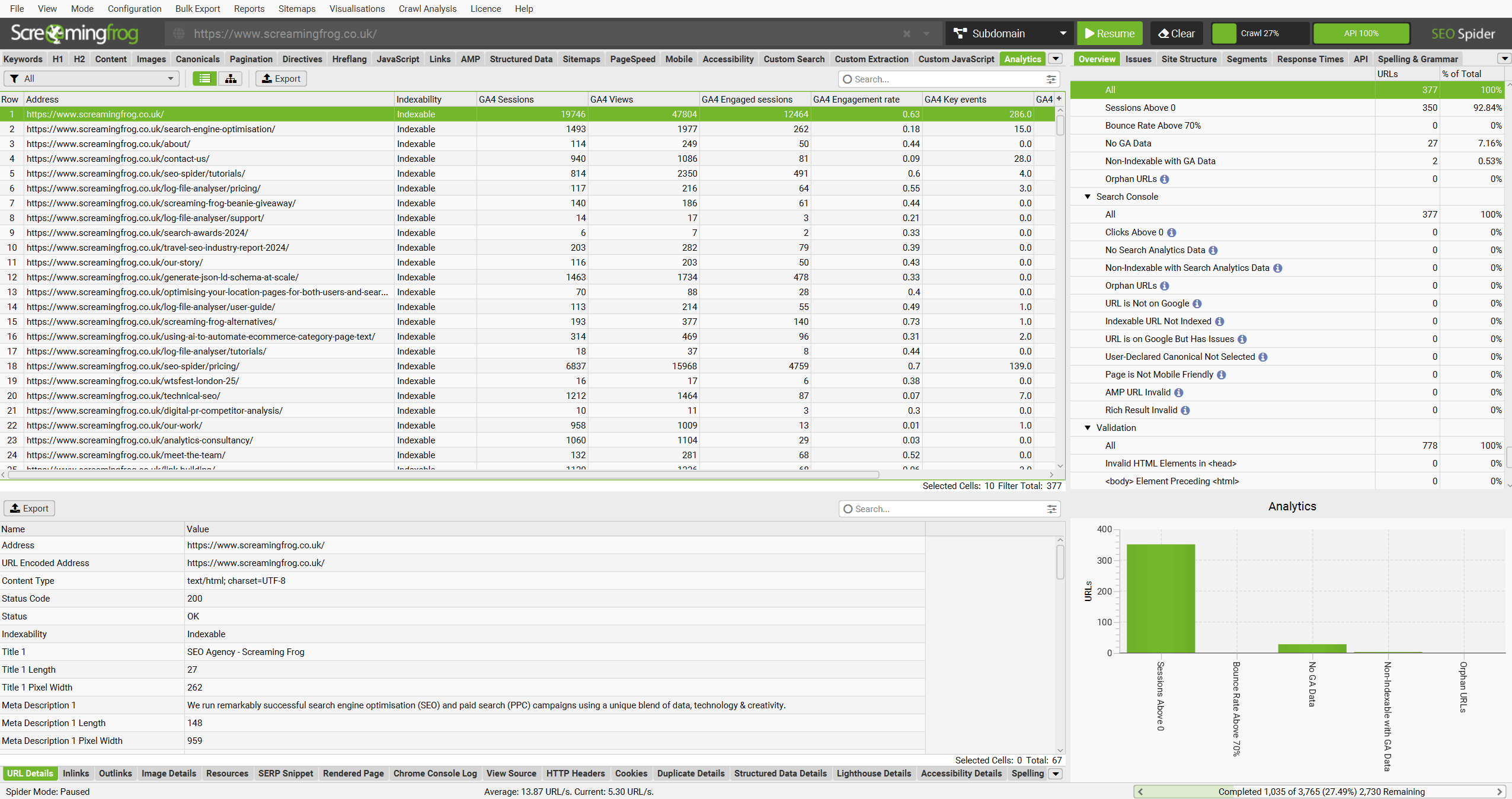Open the All filter dropdown

tap(92, 78)
